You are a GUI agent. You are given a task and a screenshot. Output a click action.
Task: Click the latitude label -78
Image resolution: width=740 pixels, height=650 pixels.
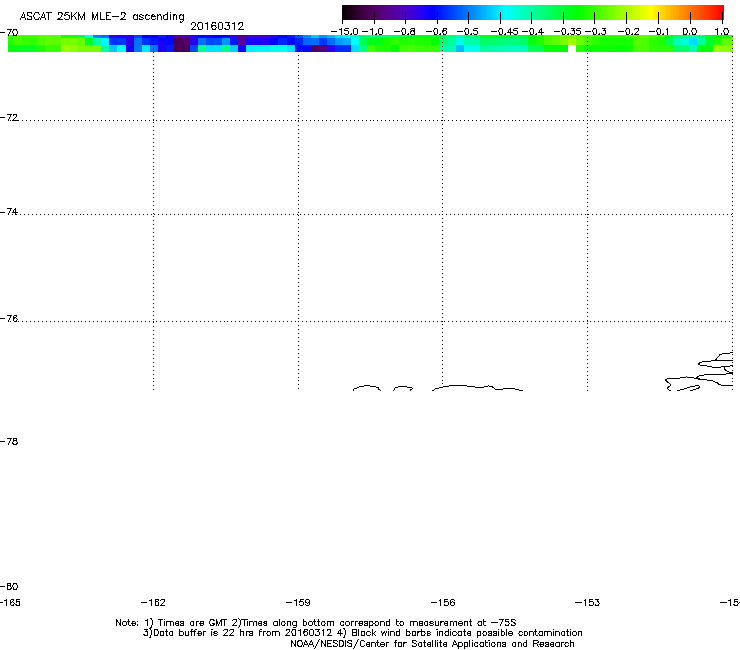click(9, 442)
